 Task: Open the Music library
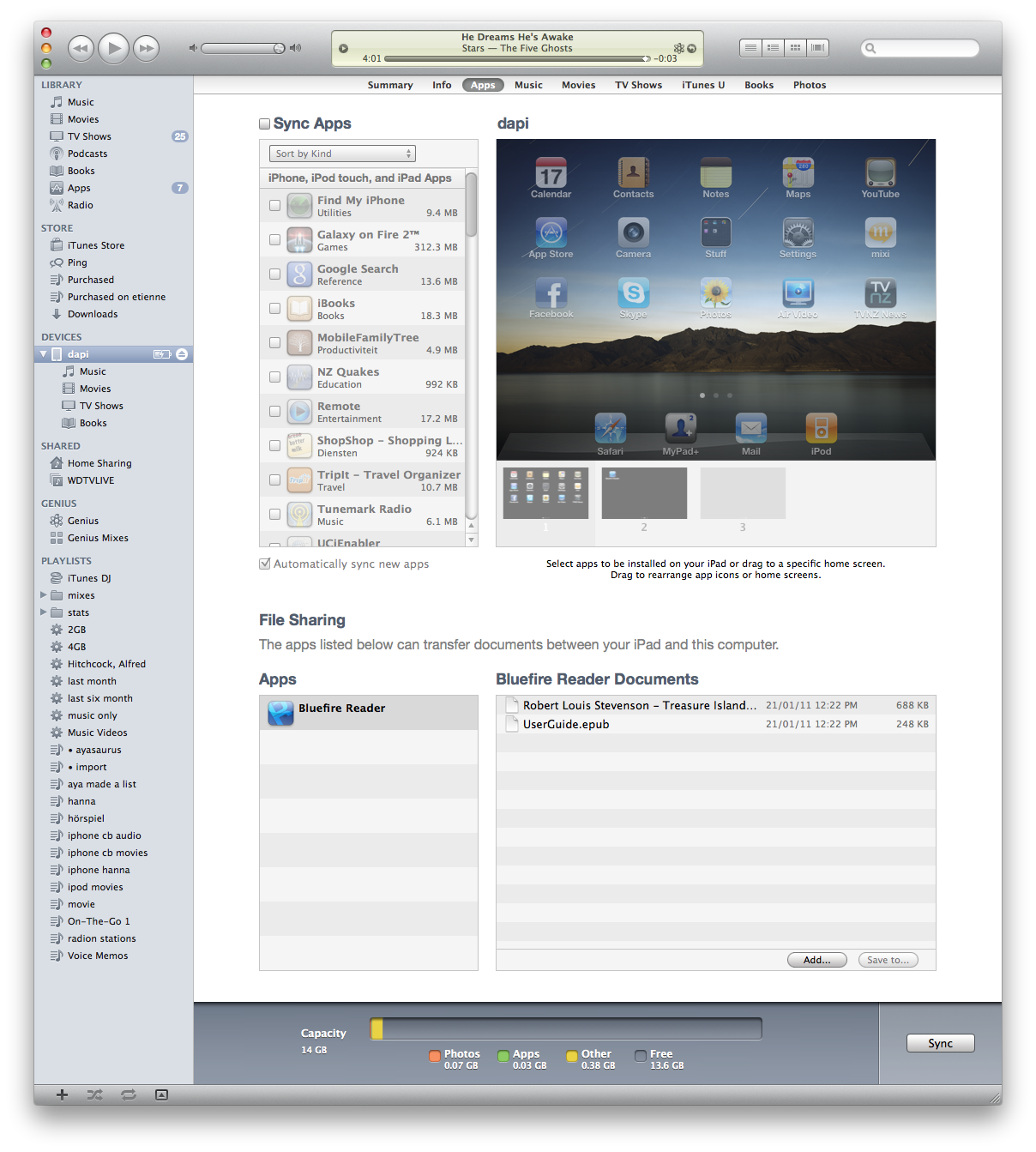pos(81,102)
